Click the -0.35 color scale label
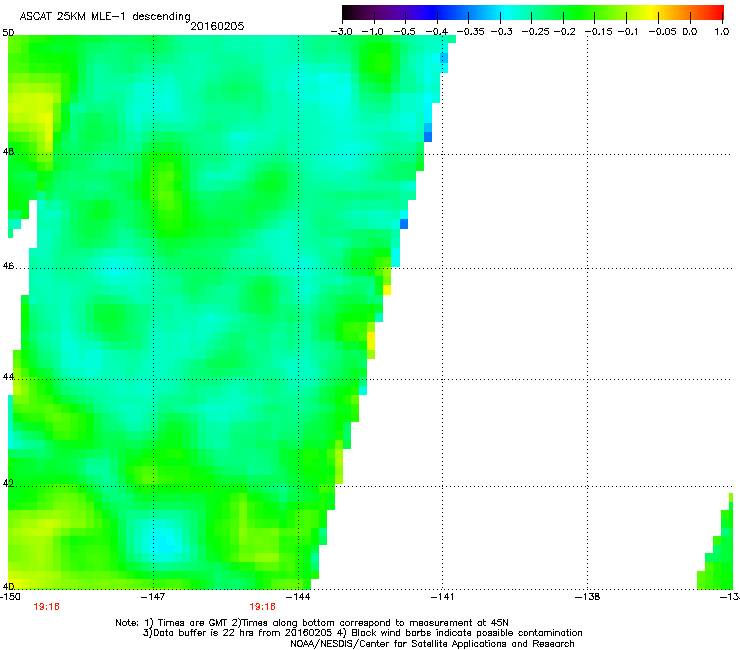740x650 pixels. tap(471, 32)
